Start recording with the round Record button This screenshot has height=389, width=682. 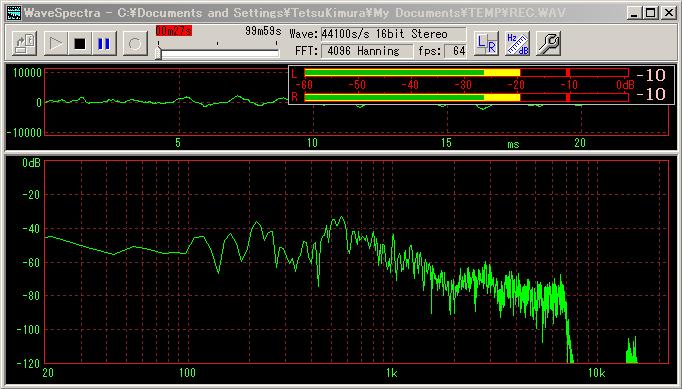[135, 43]
